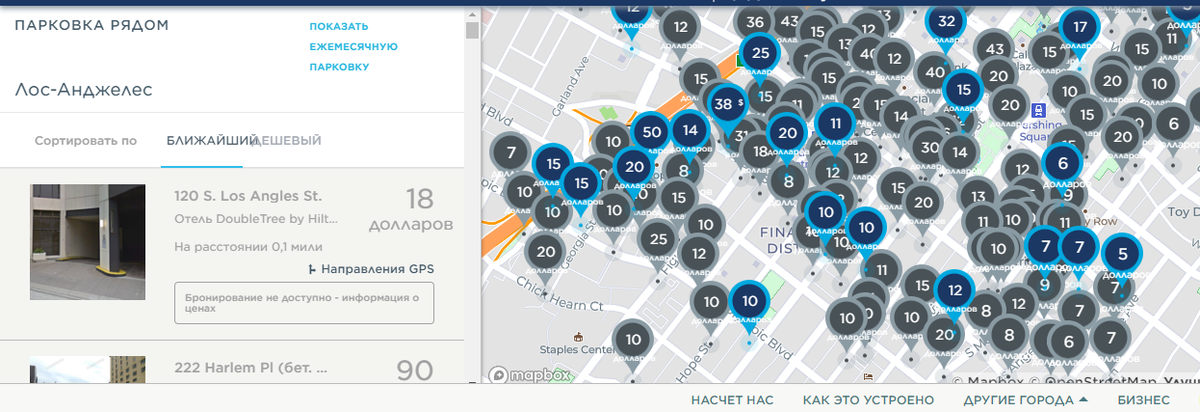
Task: Open the blue 25 parking pin
Action: pyautogui.click(x=760, y=53)
